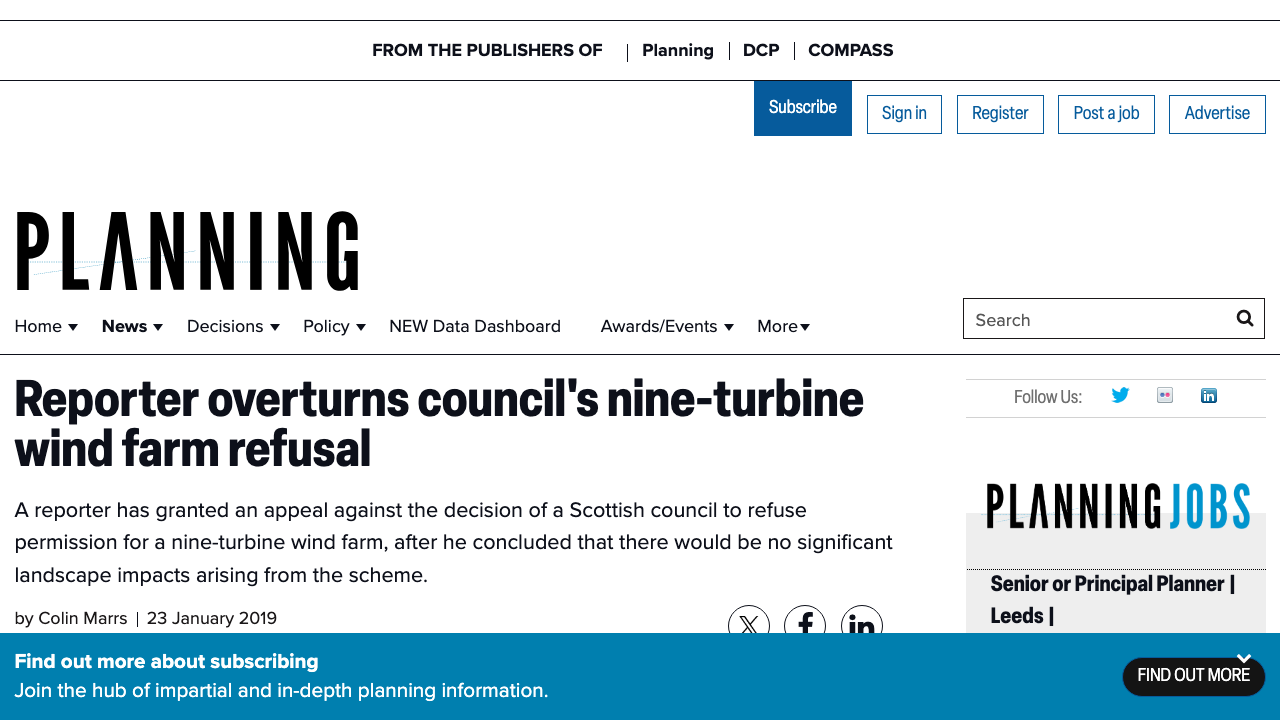1280x720 pixels.
Task: Click the Subscribe button
Action: [803, 108]
